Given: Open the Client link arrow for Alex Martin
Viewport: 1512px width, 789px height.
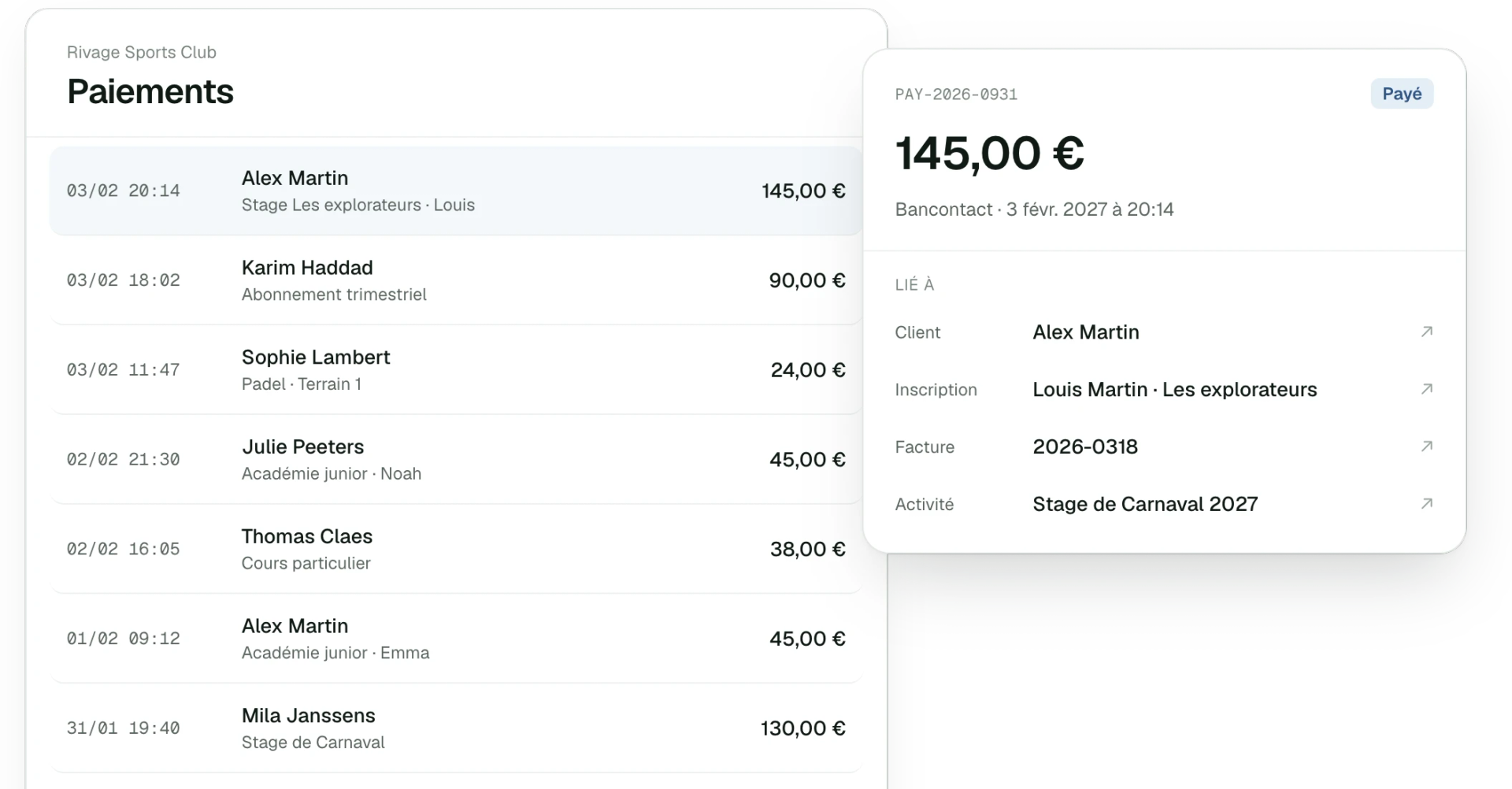Looking at the screenshot, I should [x=1426, y=332].
